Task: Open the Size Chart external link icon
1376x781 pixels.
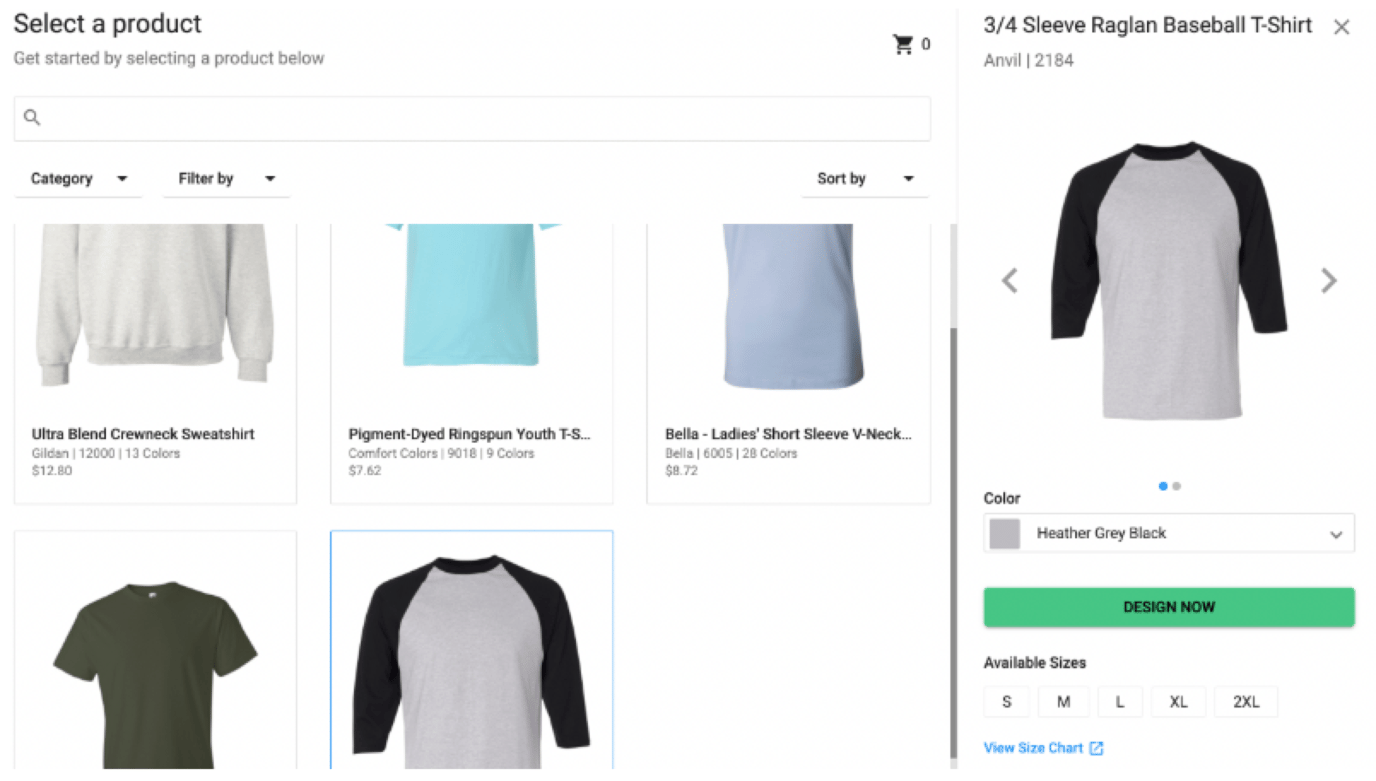Action: [x=1097, y=747]
